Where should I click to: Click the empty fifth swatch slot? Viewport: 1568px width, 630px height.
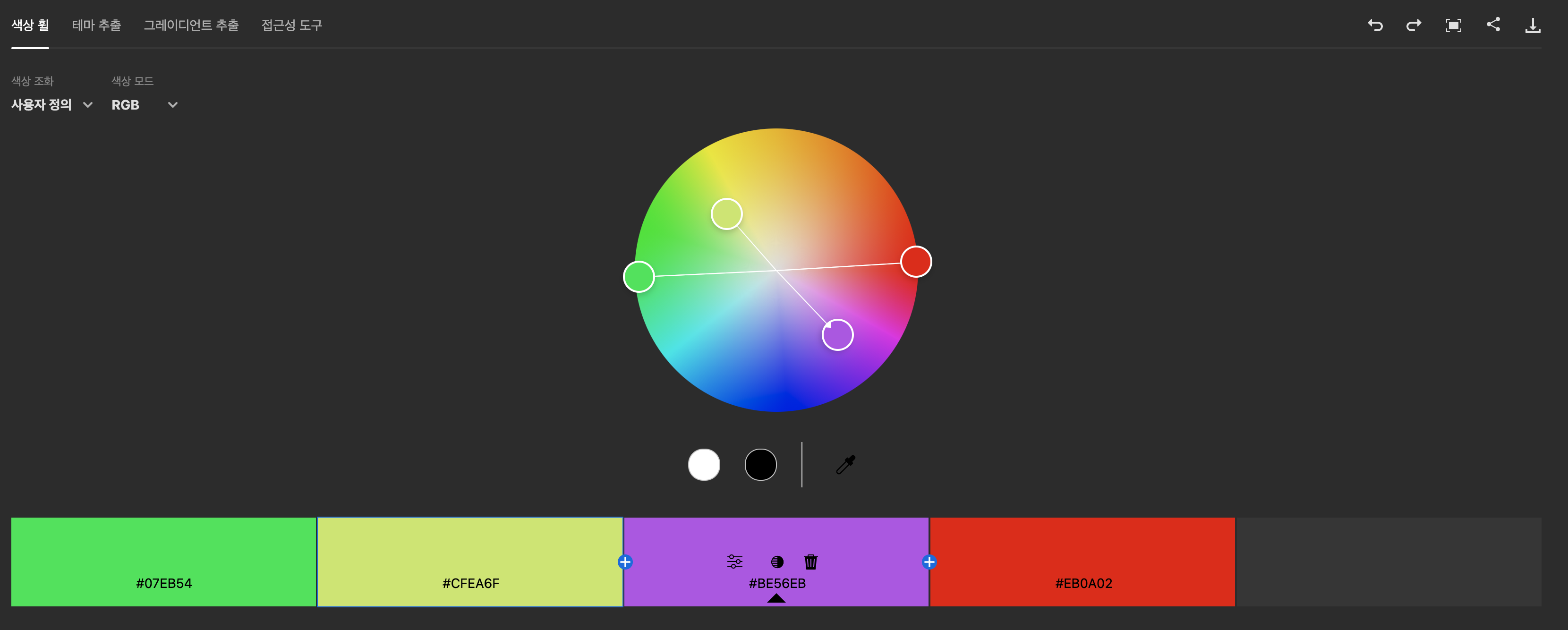[x=1389, y=561]
